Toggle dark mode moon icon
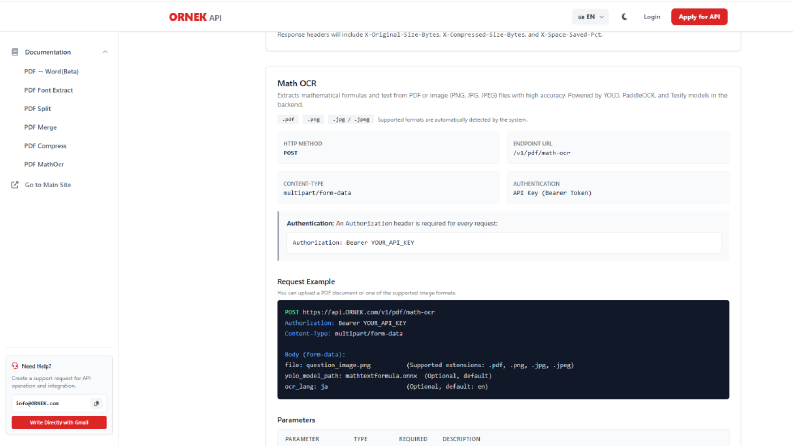793x446 pixels. [624, 17]
